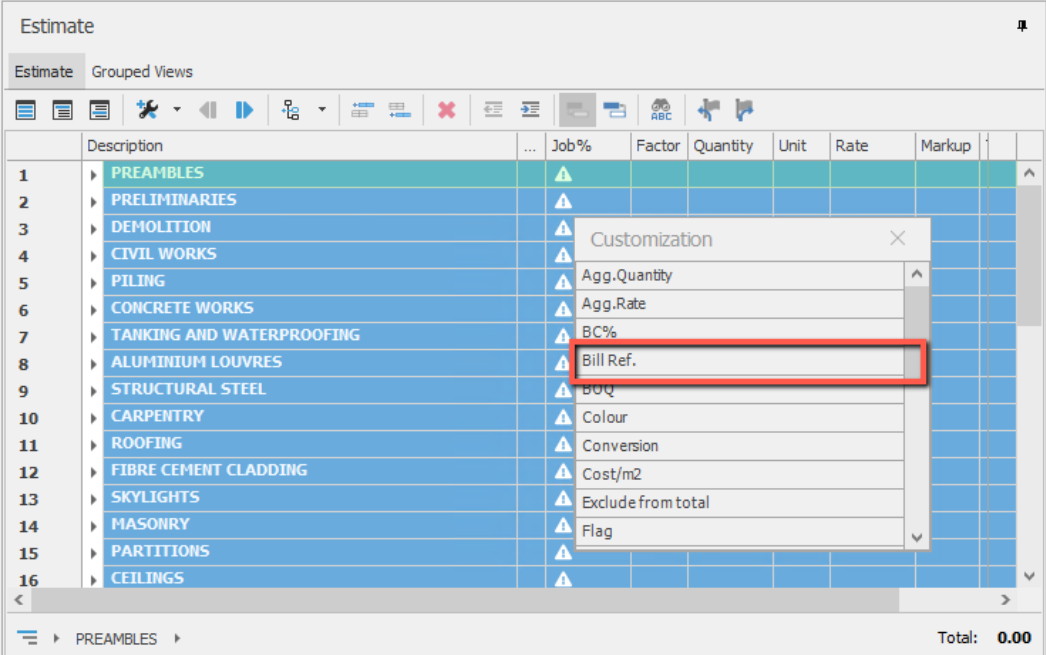Click the blue next arrow icon
1046x655 pixels.
[244, 110]
